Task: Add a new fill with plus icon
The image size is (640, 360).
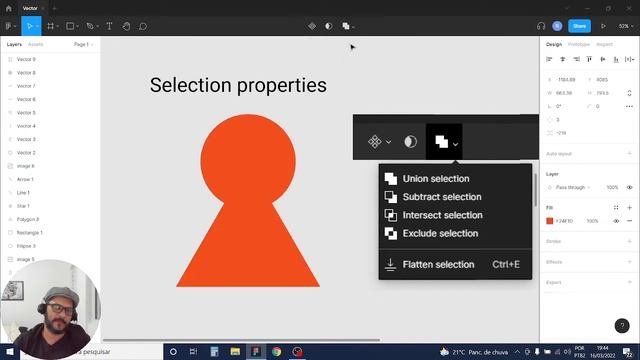Action: point(629,207)
